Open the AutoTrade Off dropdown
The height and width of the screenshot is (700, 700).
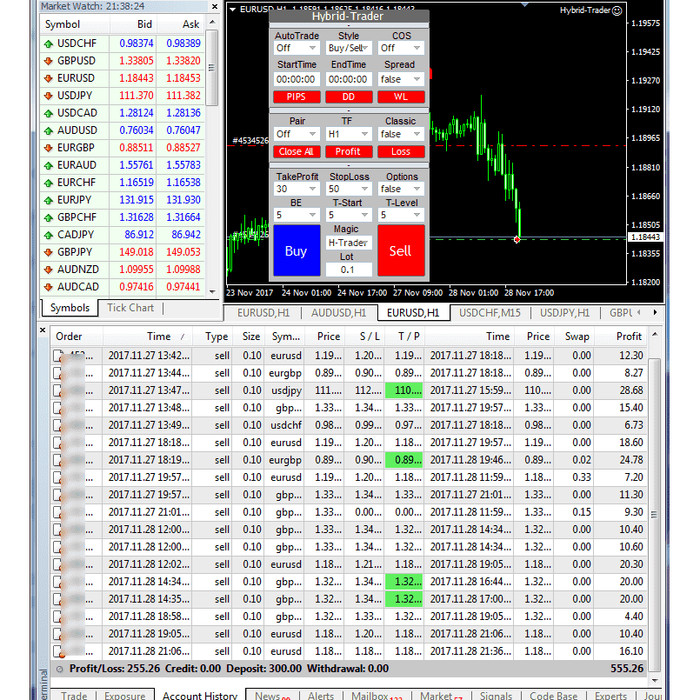296,48
